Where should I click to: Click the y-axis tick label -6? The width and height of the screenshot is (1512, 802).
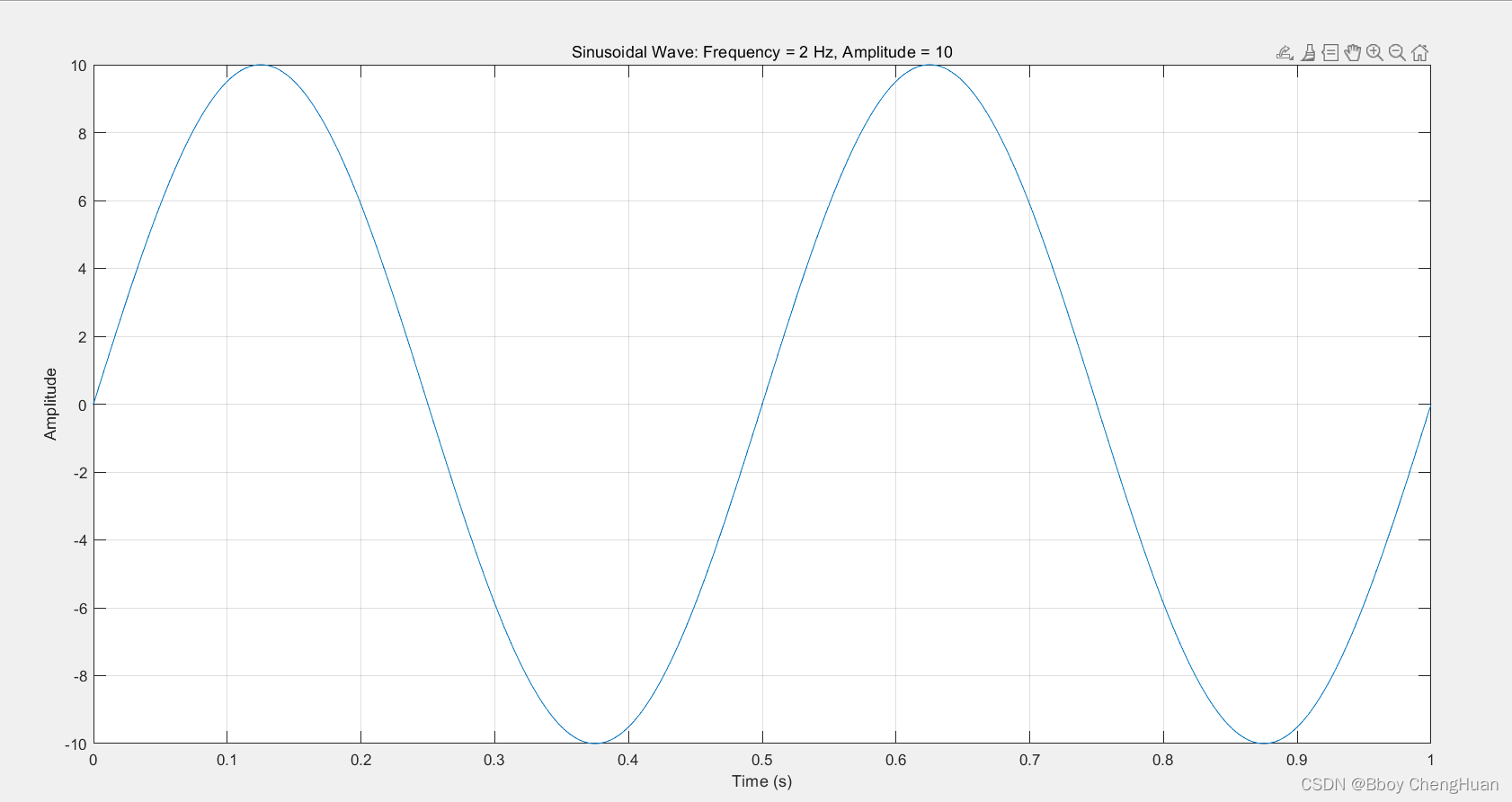(80, 609)
